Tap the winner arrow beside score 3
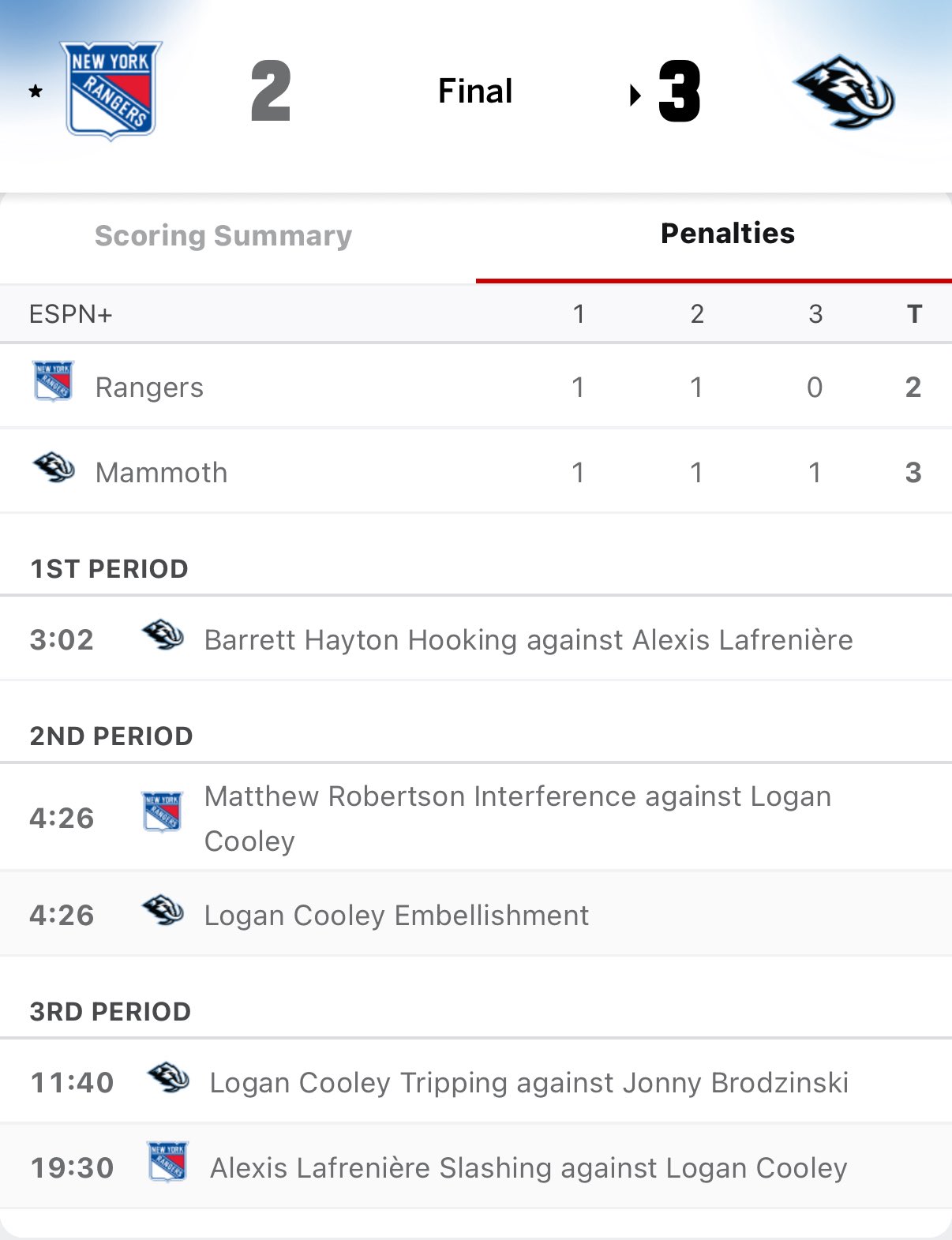Image resolution: width=952 pixels, height=1240 pixels. pos(635,96)
